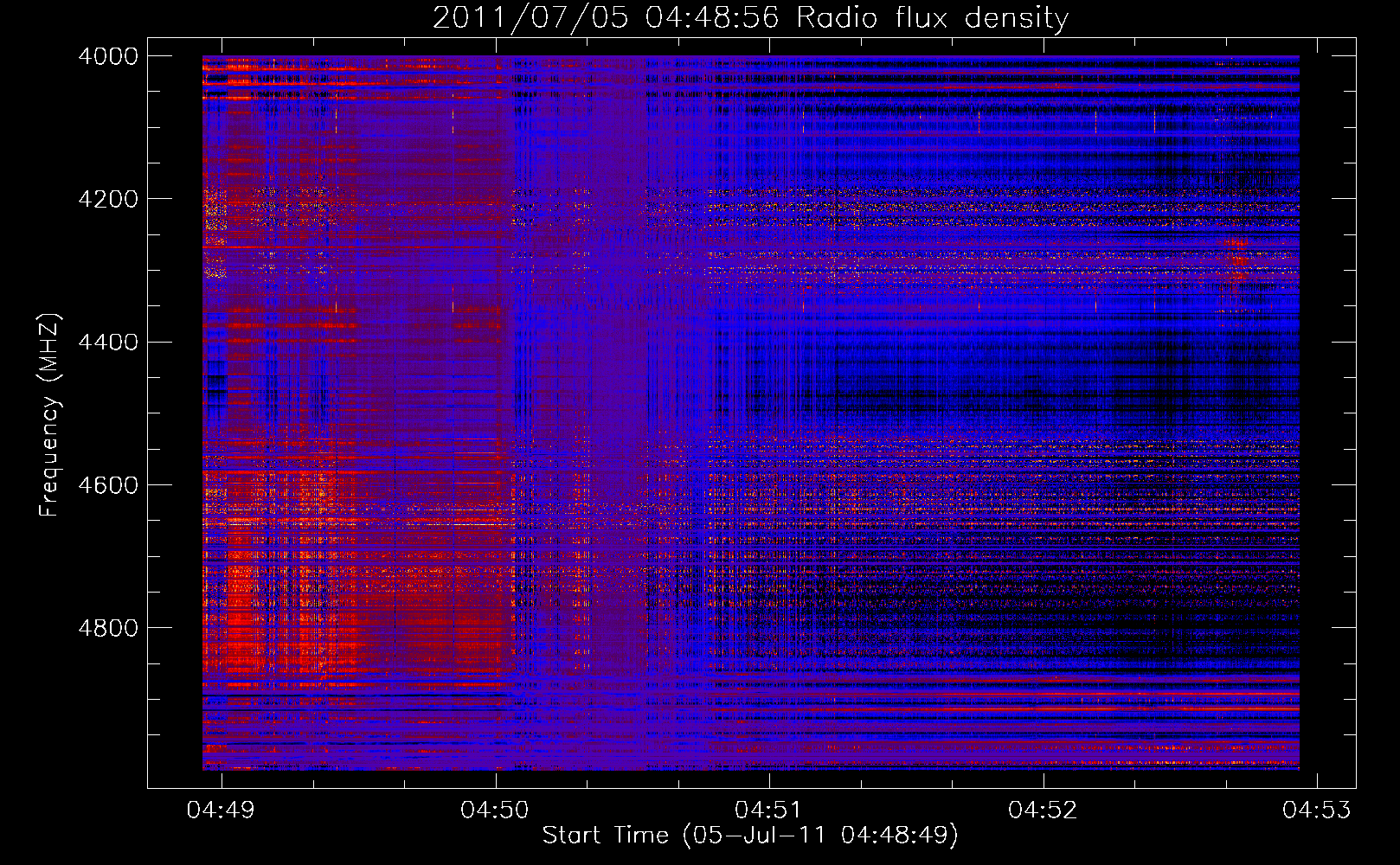Screen dimensions: 1400x865
Task: Click the 04:51 time tick label
Action: click(x=768, y=811)
